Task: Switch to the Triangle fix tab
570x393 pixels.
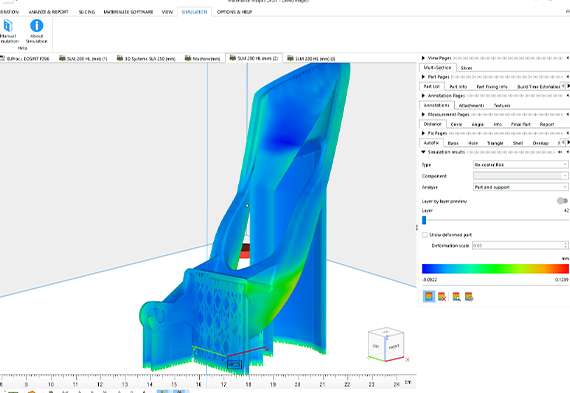Action: (495, 143)
